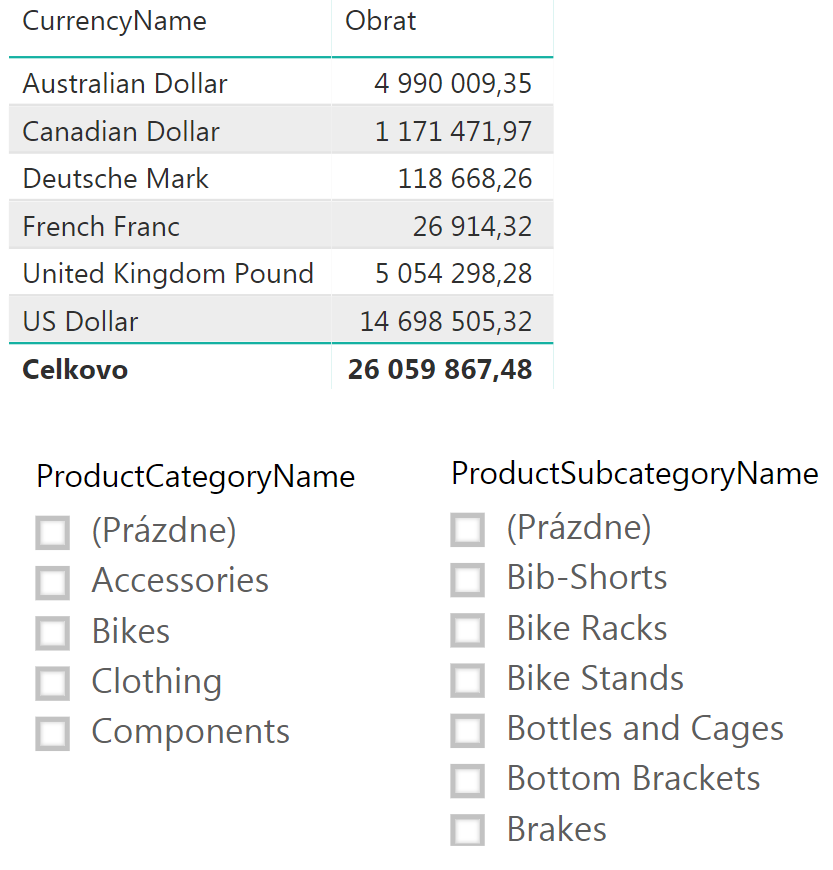Select the Australian Dollar row
Viewport: 833px width, 870px height.
click(281, 83)
